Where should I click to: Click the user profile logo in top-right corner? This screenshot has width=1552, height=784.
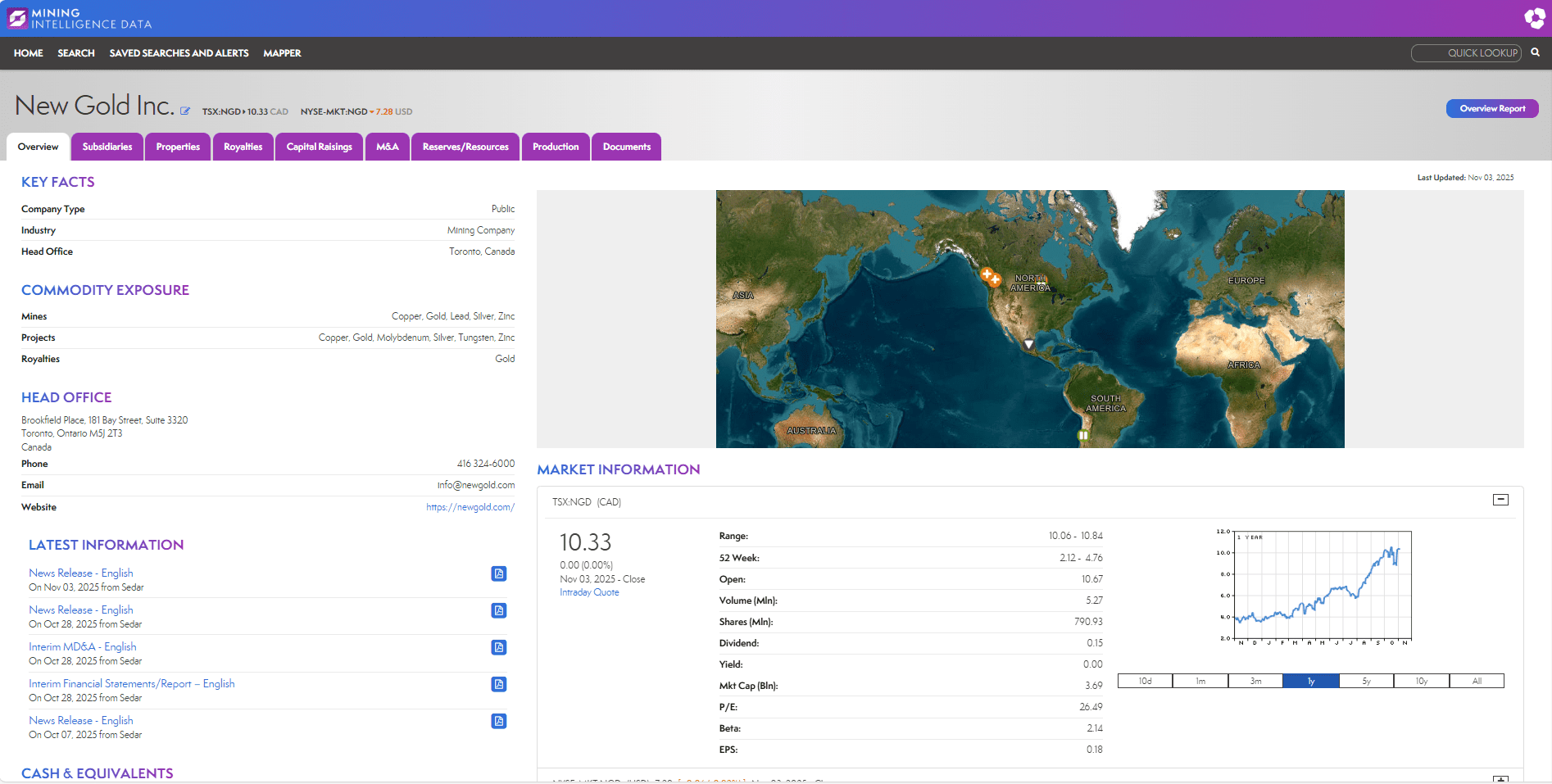click(1534, 18)
